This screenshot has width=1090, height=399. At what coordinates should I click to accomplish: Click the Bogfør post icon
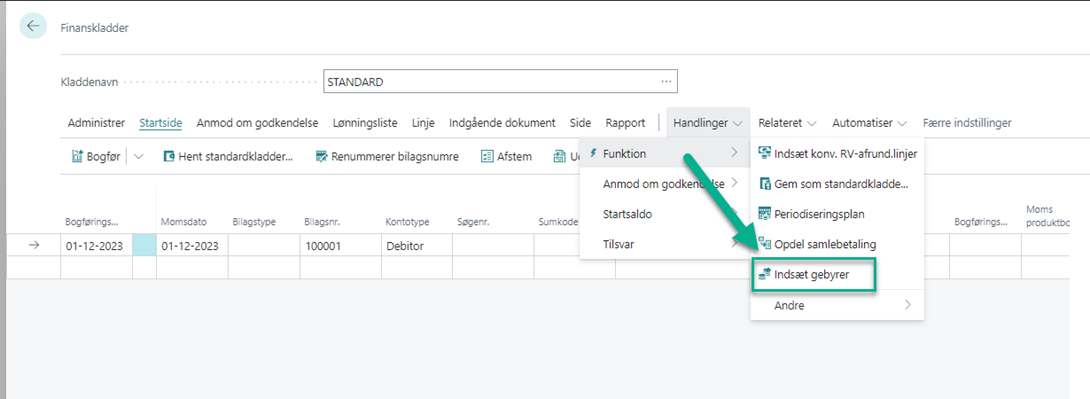click(x=78, y=156)
